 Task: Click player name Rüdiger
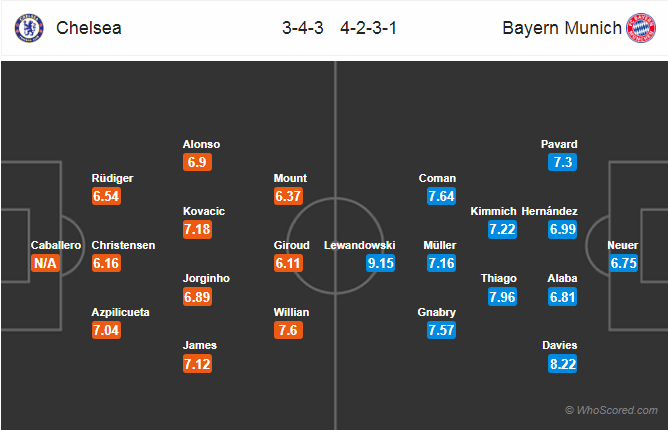pos(111,178)
